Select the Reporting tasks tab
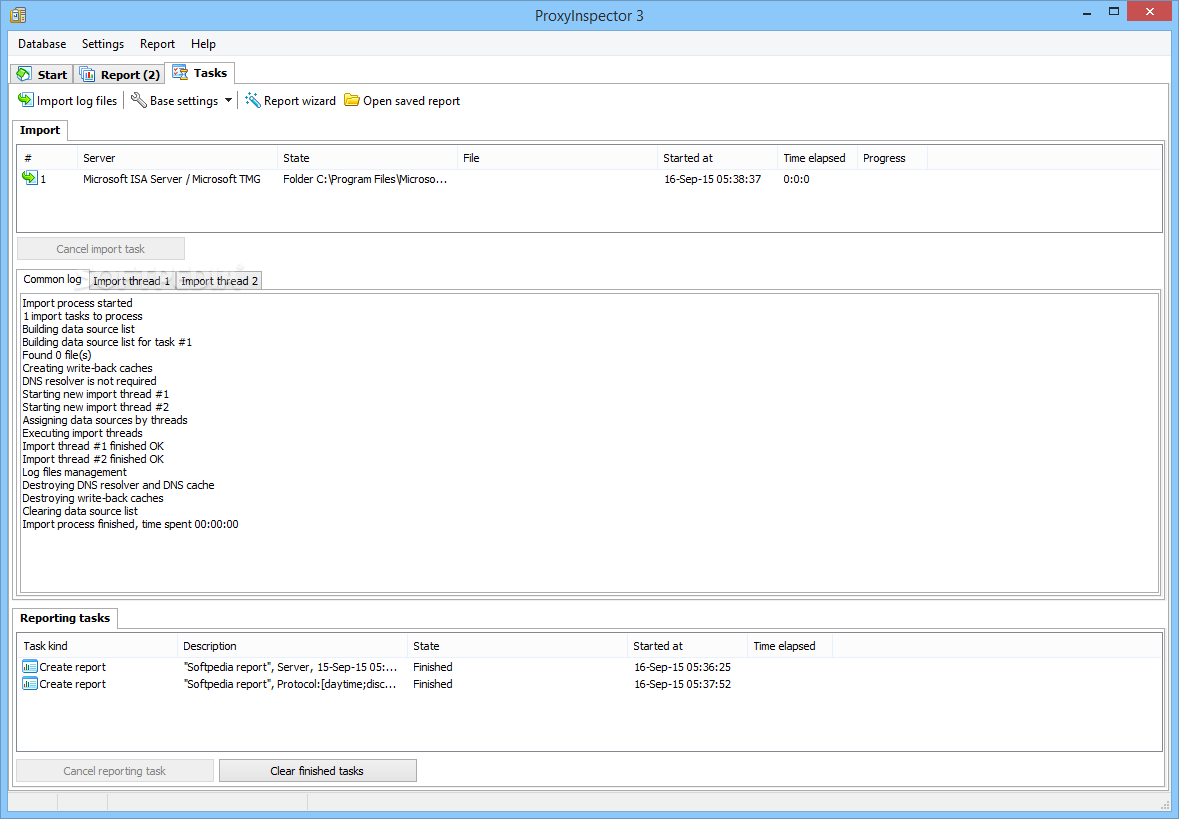Image resolution: width=1179 pixels, height=819 pixels. (x=65, y=618)
